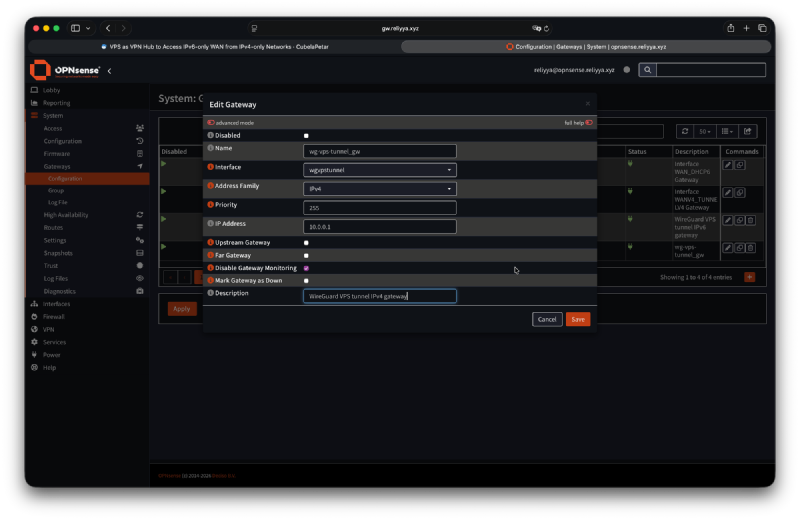Reload the page with the refresh icon in address bar

click(546, 29)
